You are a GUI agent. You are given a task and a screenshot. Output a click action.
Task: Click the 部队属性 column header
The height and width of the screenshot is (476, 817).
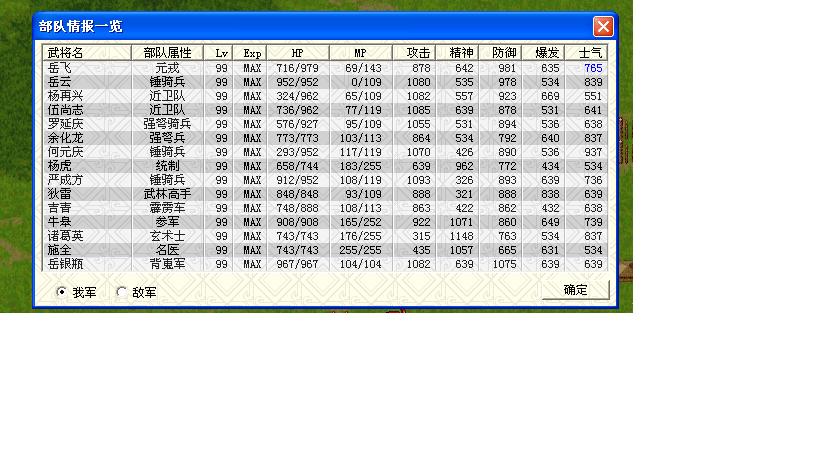[167, 52]
